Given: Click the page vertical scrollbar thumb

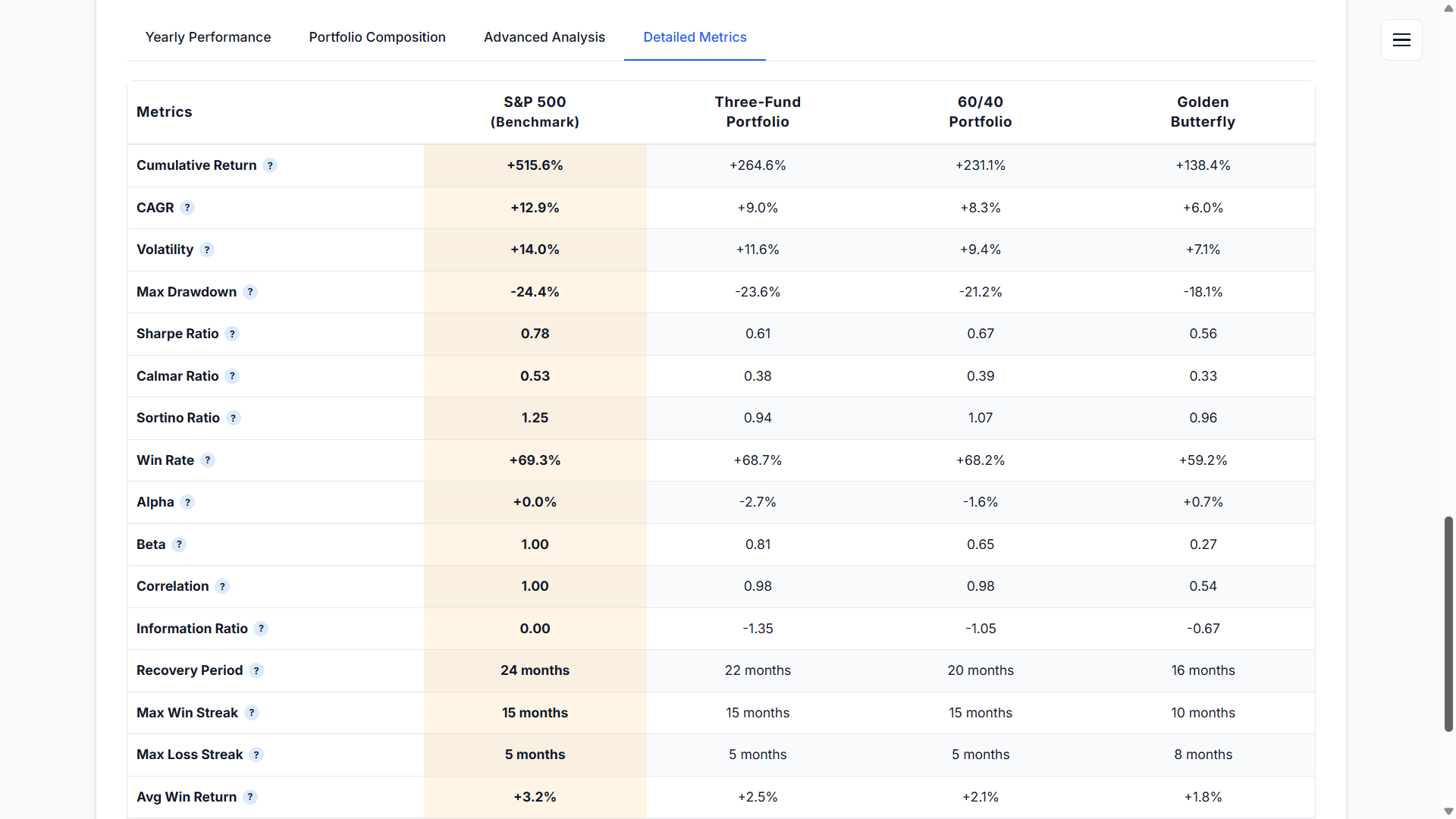Looking at the screenshot, I should pyautogui.click(x=1448, y=623).
